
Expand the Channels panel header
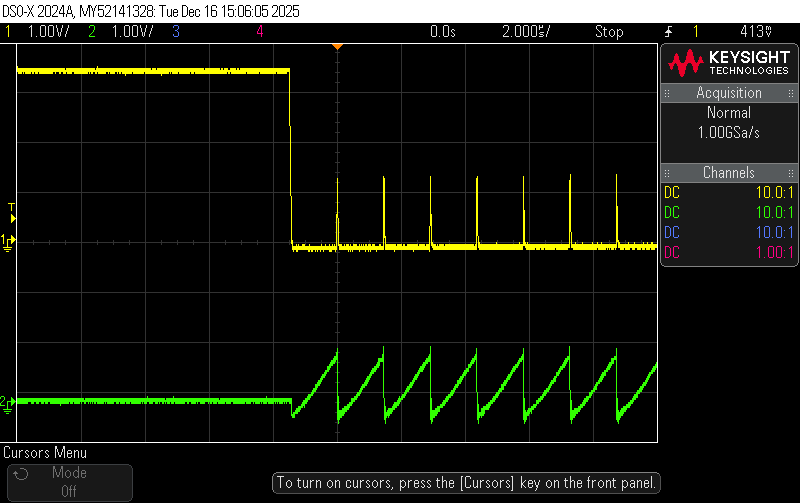729,173
